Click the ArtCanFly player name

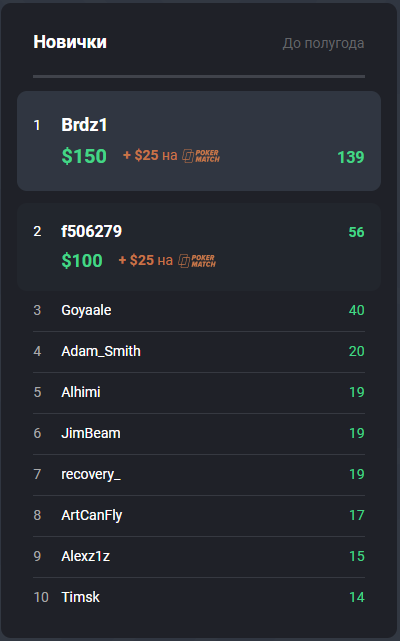[92, 515]
